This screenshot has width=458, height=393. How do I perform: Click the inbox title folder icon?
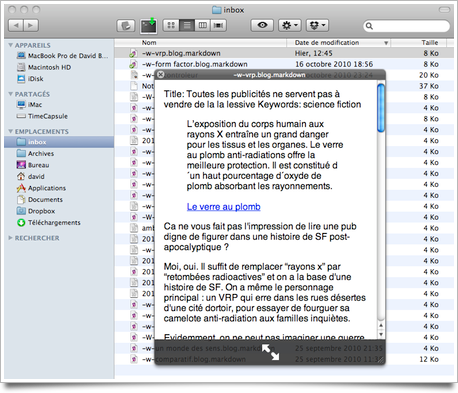click(x=217, y=10)
